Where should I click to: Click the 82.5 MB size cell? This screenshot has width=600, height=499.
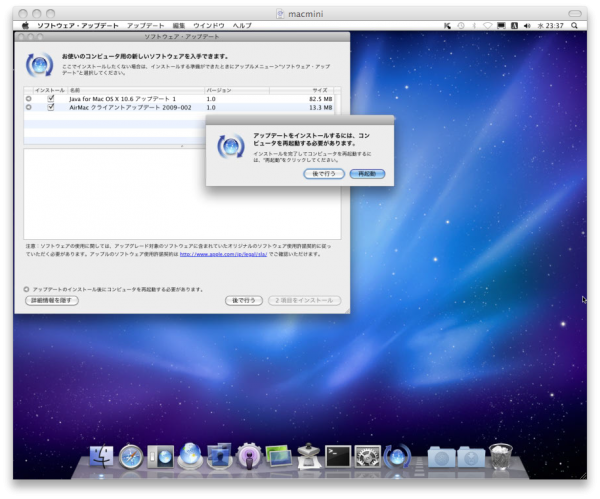pyautogui.click(x=321, y=99)
